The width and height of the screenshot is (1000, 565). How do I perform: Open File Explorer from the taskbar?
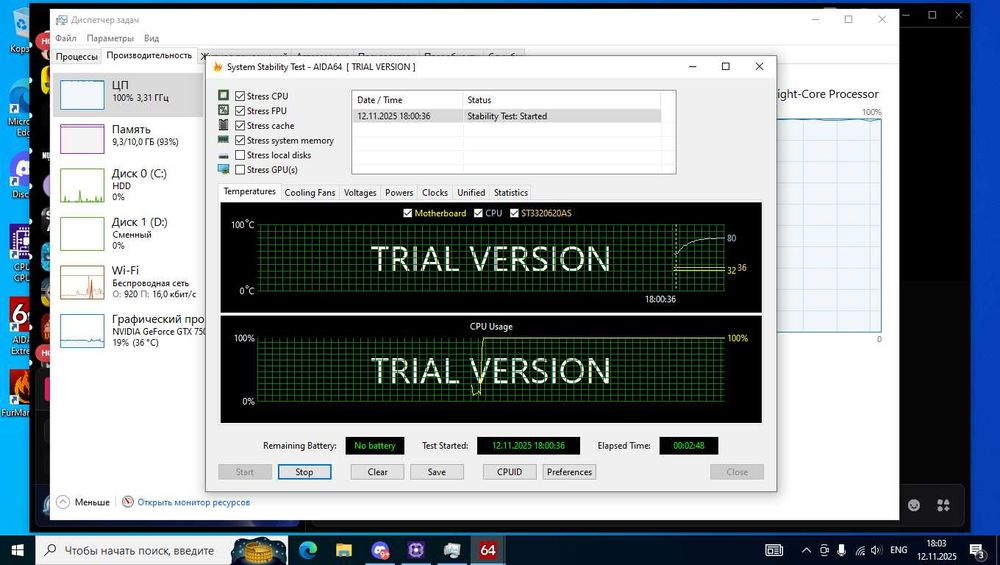tap(343, 550)
